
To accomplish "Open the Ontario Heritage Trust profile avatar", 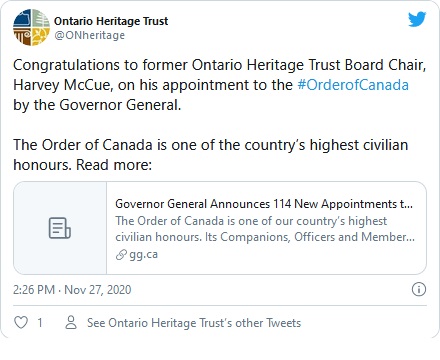I will coord(31,27).
